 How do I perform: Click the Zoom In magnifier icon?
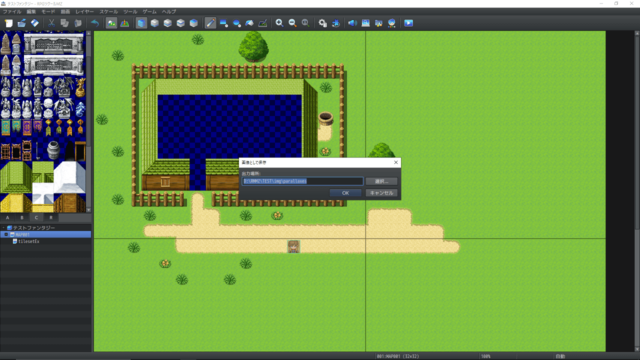click(279, 23)
